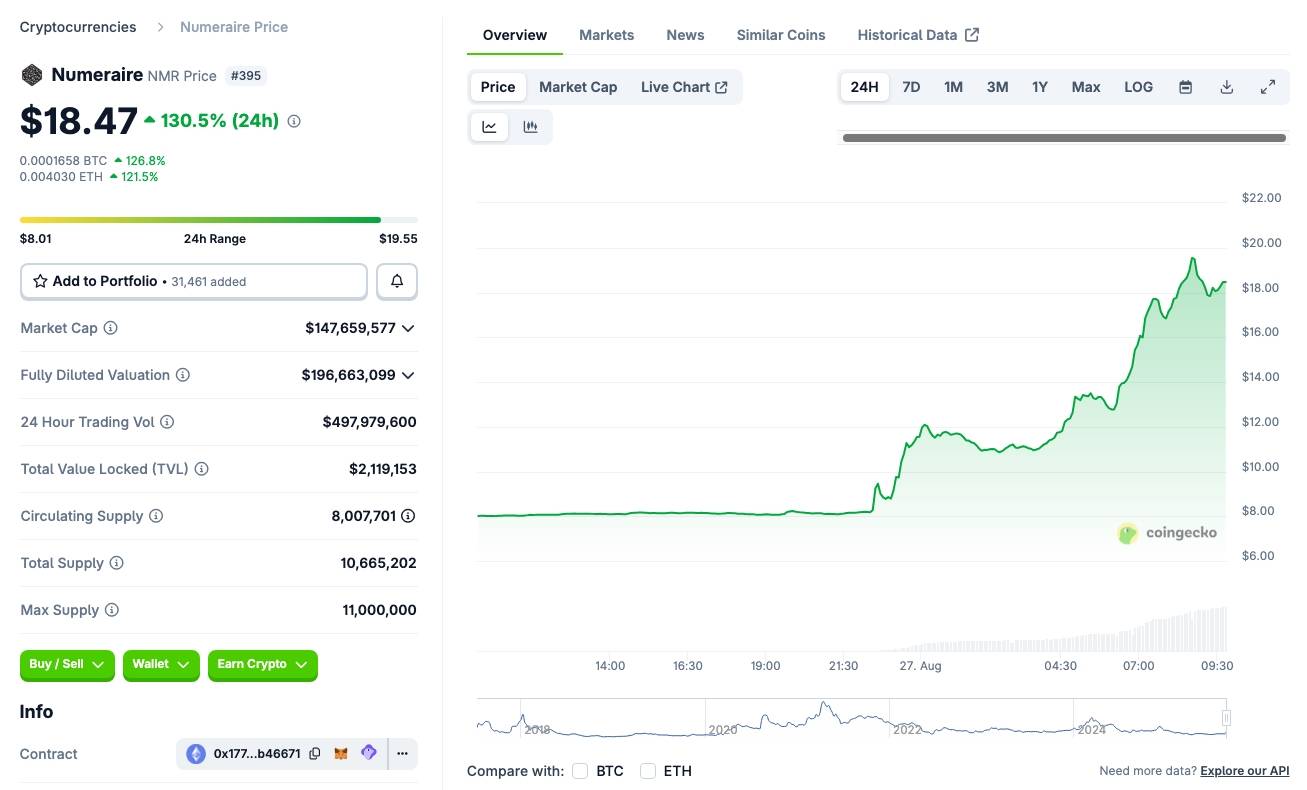Expand chart to fullscreen icon
The width and height of the screenshot is (1307, 790).
tap(1267, 87)
